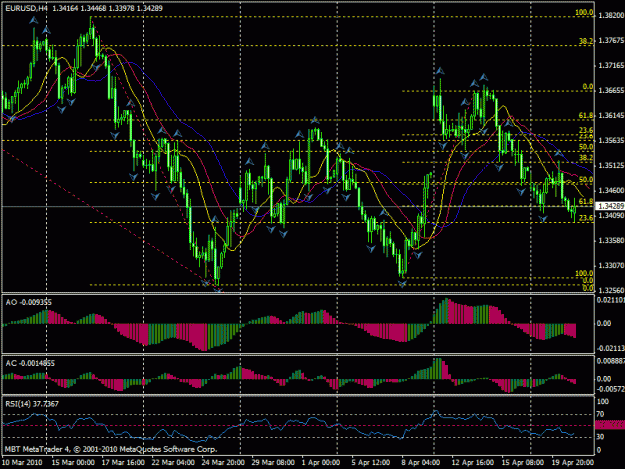Click the 38.2 Fibonacci label beside 1.37675
This screenshot has width=625, height=469.
[586, 41]
